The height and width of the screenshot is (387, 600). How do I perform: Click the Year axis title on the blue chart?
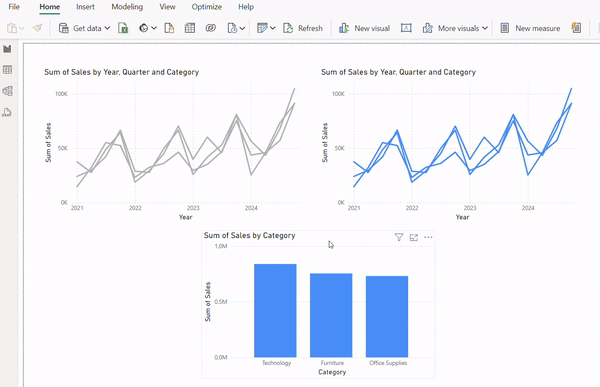click(x=462, y=217)
